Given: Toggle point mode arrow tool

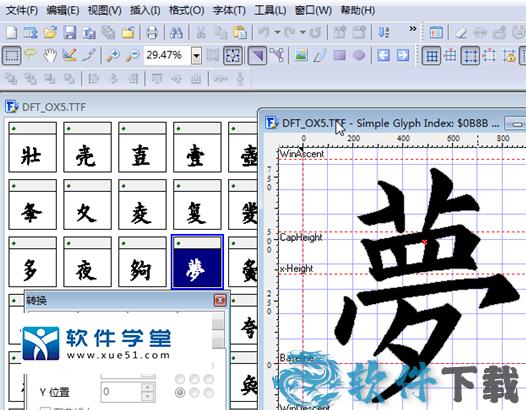Looking at the screenshot, I should pos(257,55).
